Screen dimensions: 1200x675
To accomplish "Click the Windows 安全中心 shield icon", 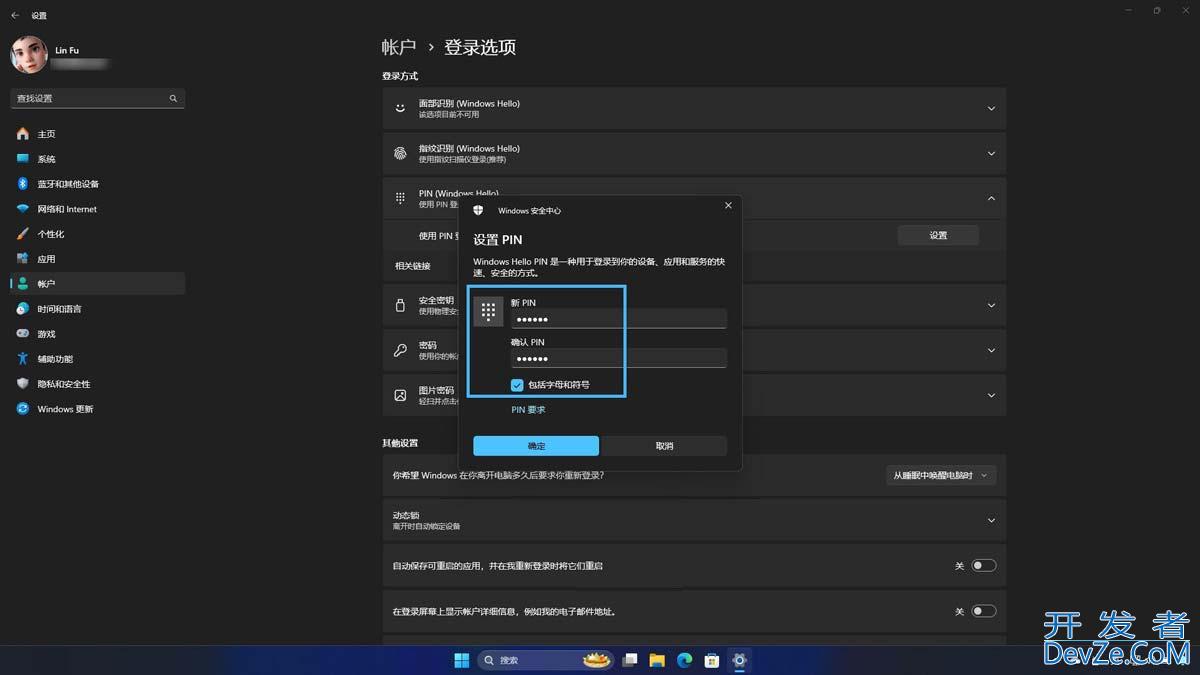I will point(479,210).
